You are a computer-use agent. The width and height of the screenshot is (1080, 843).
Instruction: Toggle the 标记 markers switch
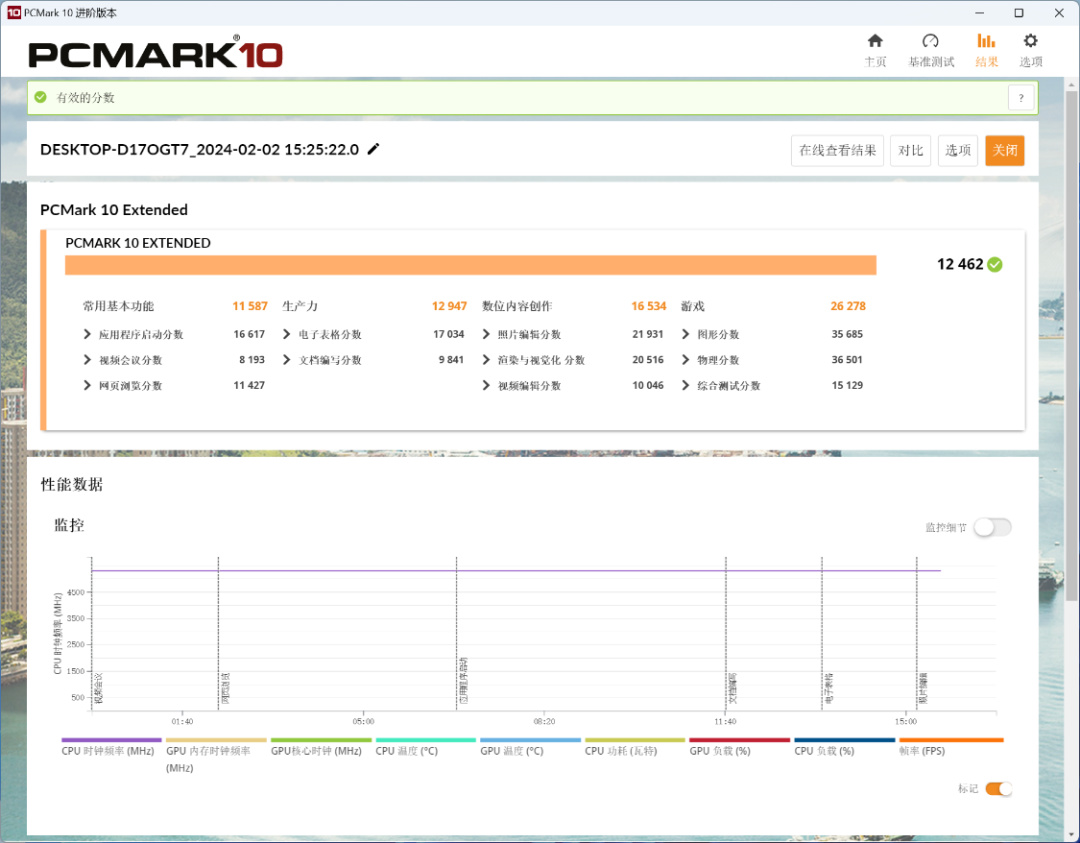click(999, 789)
